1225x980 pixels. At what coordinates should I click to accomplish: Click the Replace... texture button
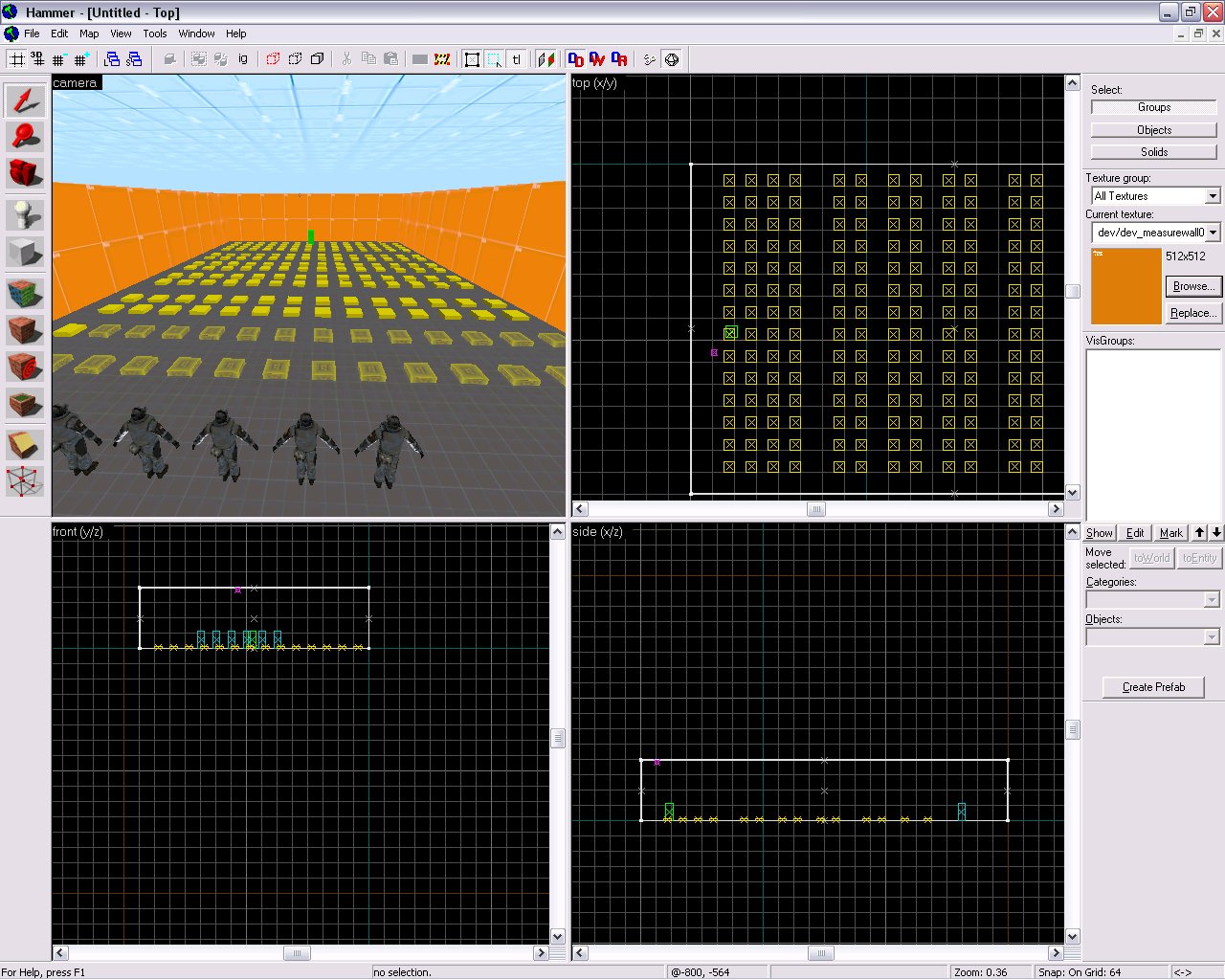point(1193,313)
